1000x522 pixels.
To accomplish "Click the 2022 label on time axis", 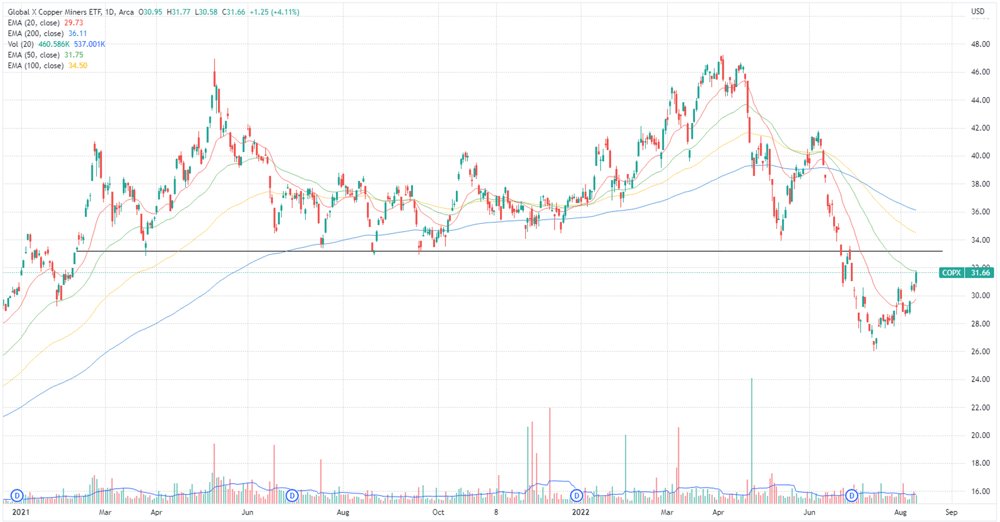I will [x=580, y=512].
